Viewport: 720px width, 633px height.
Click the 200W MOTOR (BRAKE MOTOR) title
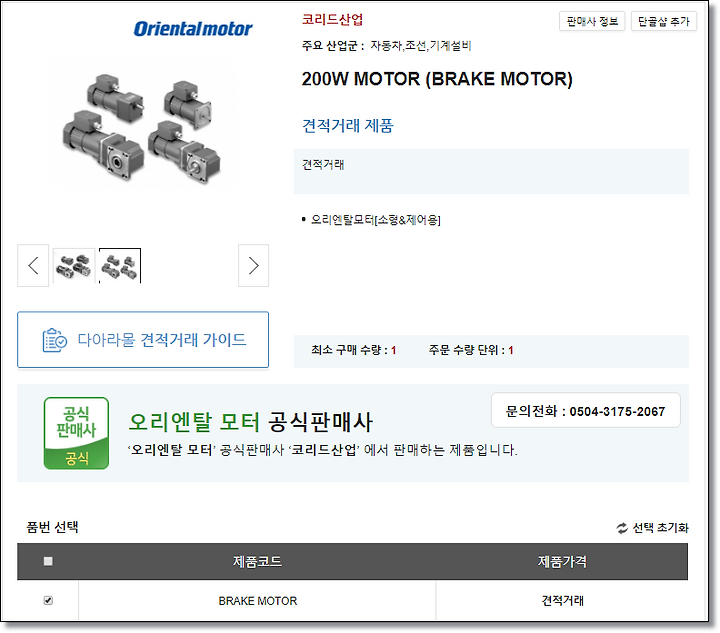(x=437, y=79)
